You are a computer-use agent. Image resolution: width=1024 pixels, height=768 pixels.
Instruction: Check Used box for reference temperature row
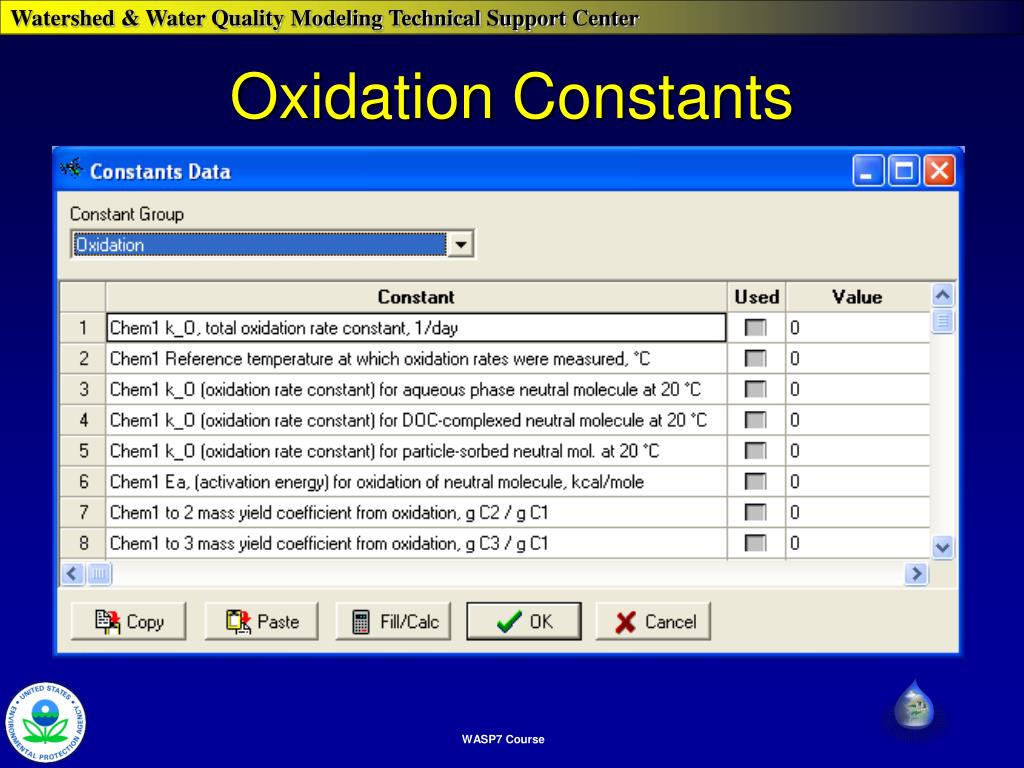coord(756,358)
